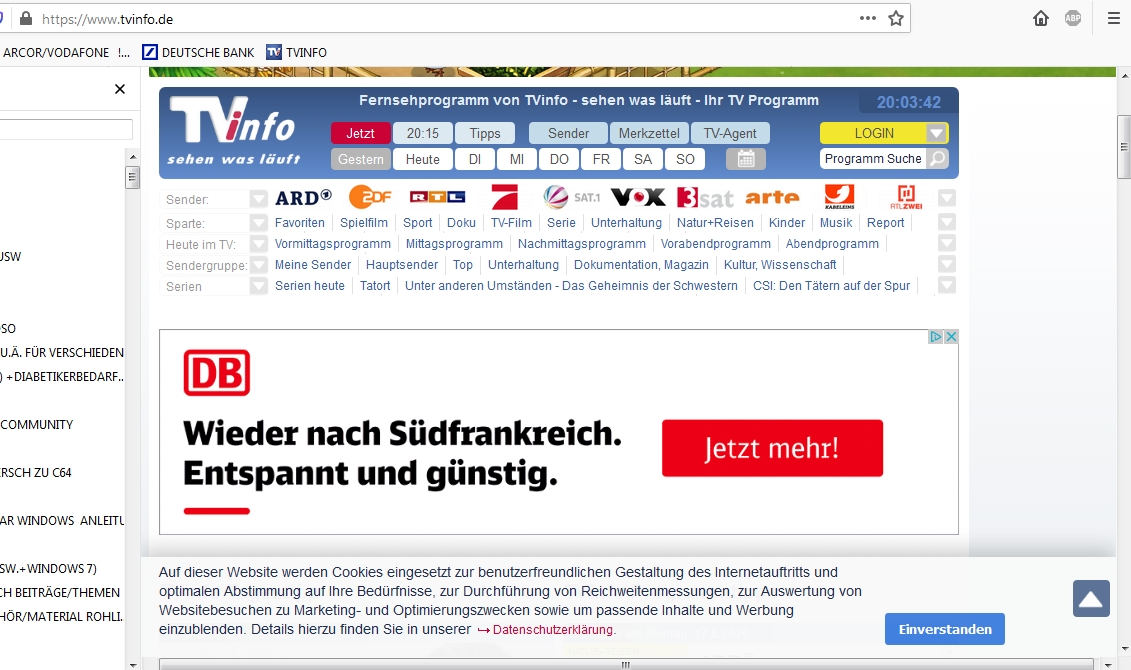Select the SA day button
The height and width of the screenshot is (670, 1131).
(x=643, y=159)
